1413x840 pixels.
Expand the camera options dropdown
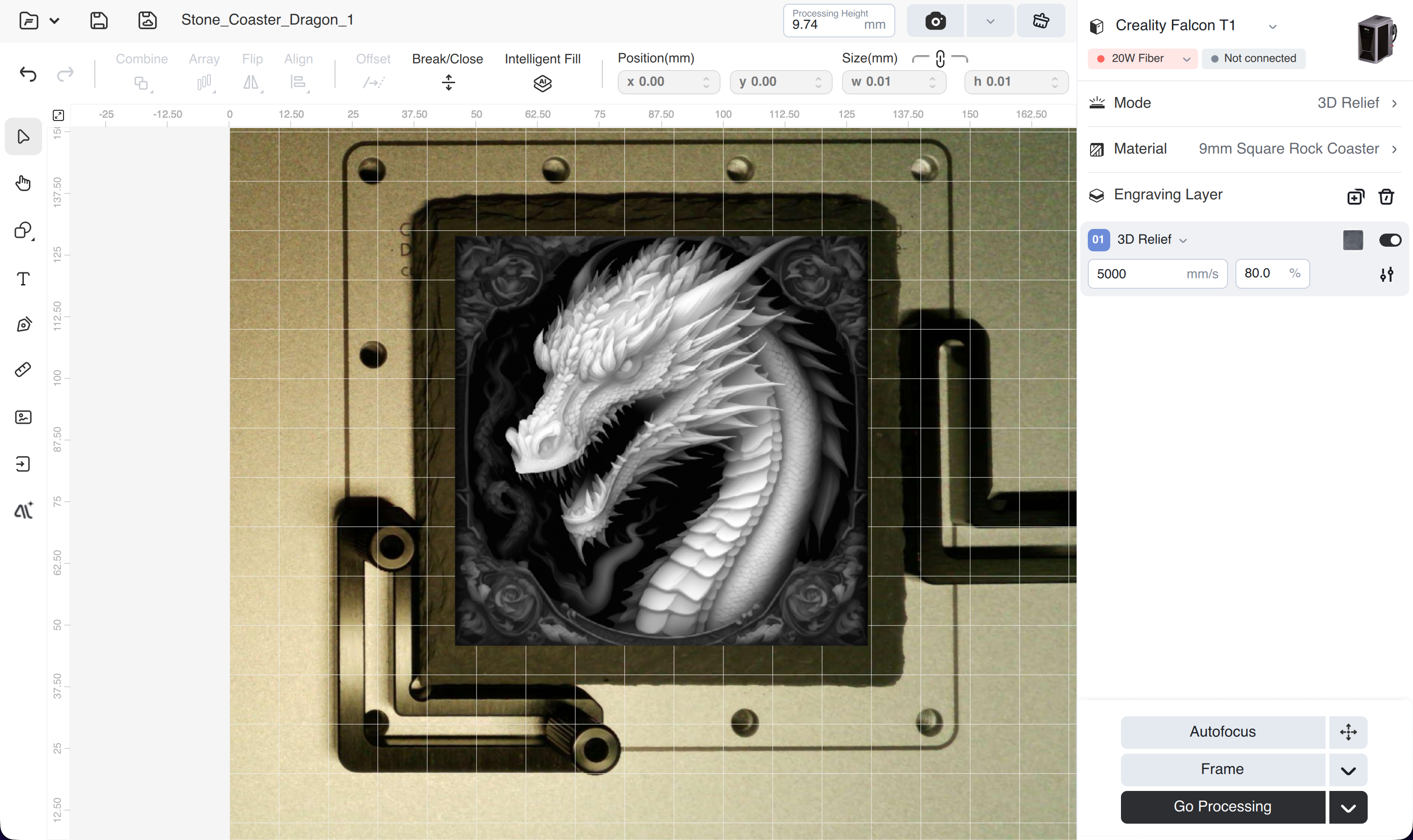click(990, 21)
